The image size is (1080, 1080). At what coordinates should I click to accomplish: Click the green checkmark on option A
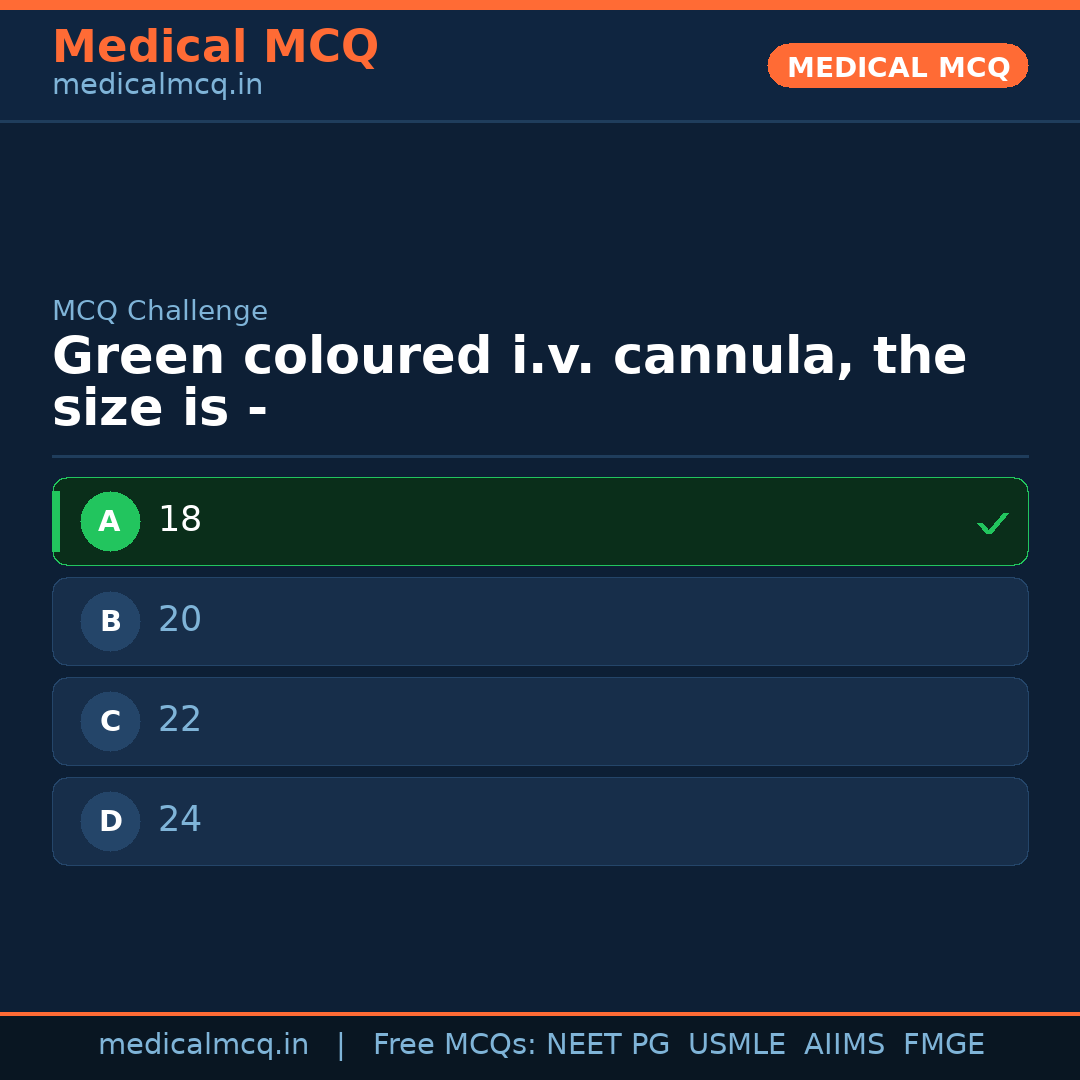tap(992, 523)
